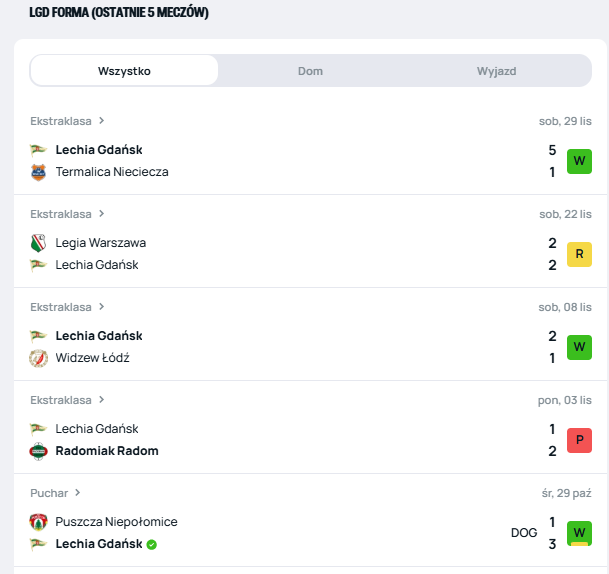Click the Termalica Nieciecza team crest

38,172
